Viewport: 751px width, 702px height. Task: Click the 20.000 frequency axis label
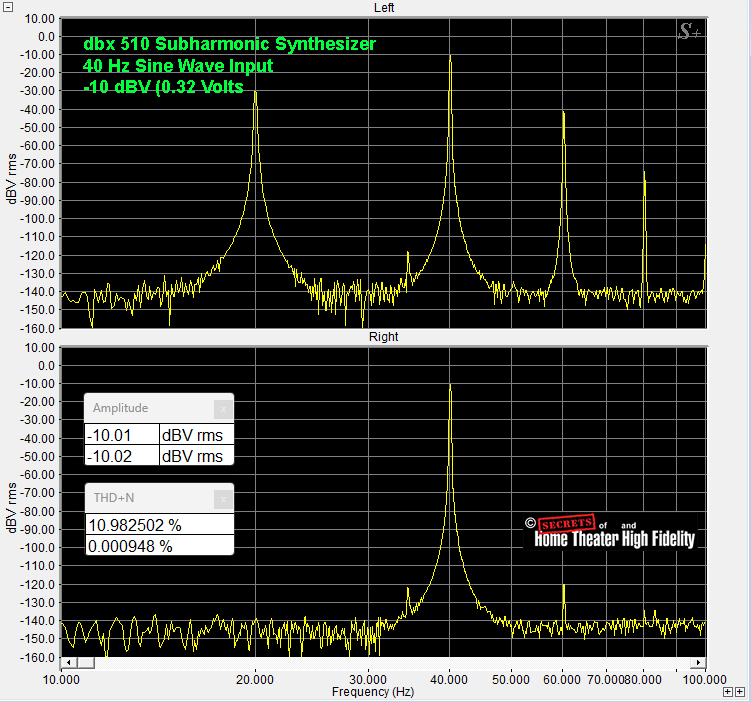point(255,680)
